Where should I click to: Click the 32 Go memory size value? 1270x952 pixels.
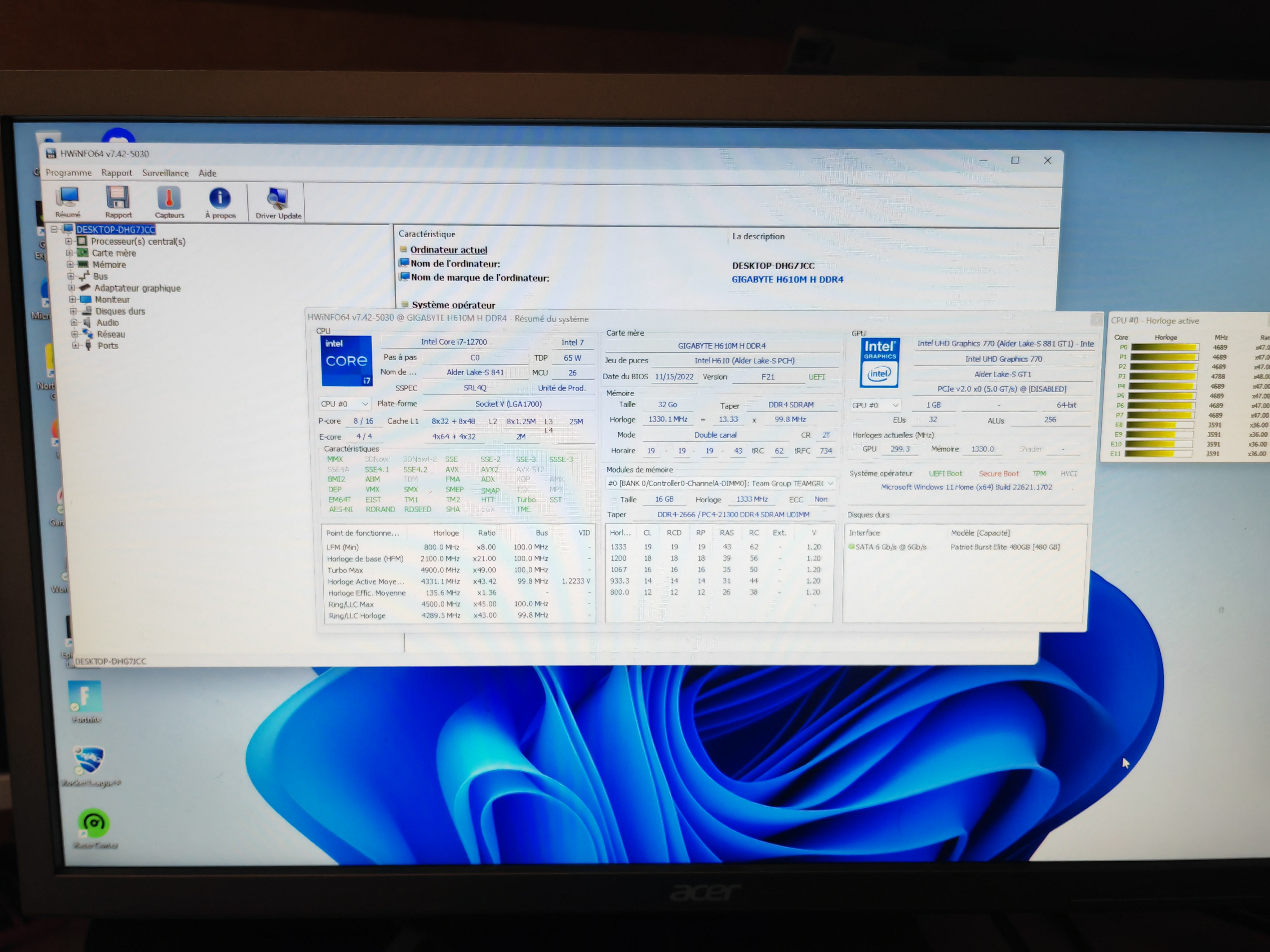coord(667,404)
